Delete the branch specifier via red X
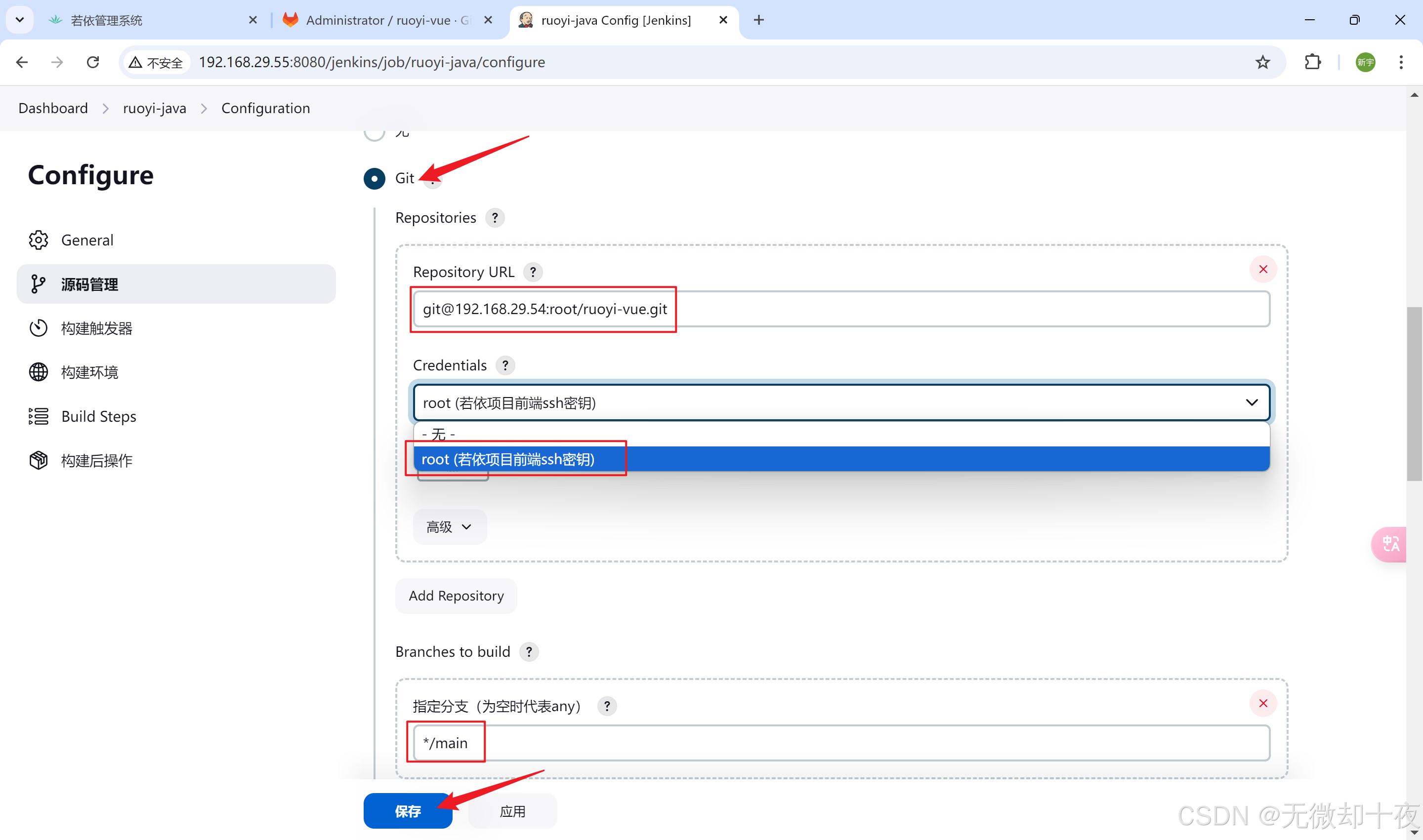This screenshot has height=840, width=1423. coord(1262,704)
